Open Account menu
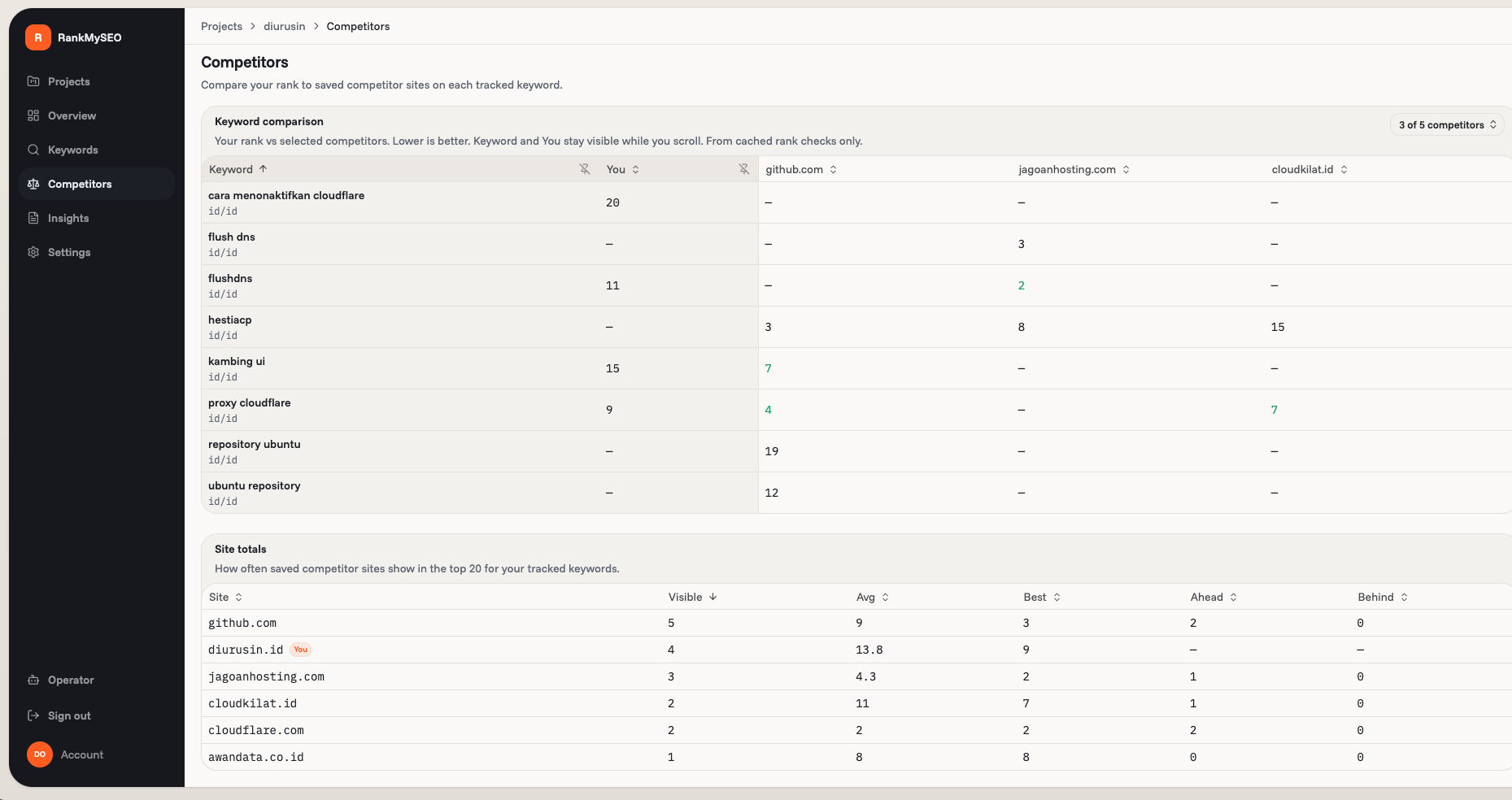Screen dimensions: 1512x800 97,754
